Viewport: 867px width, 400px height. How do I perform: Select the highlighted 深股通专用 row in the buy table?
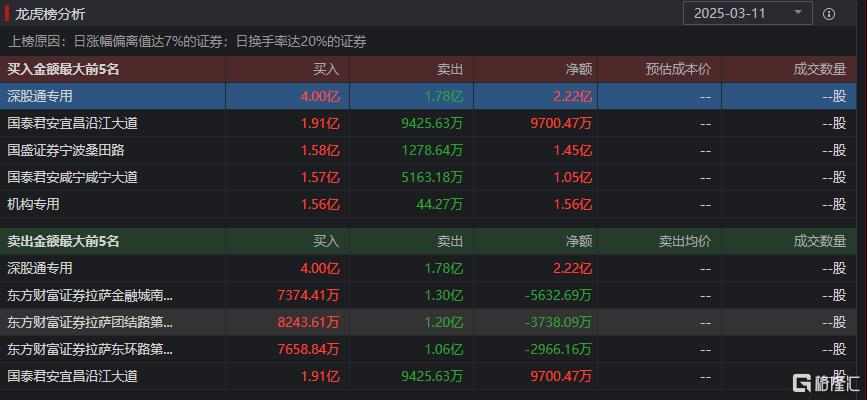[428, 96]
